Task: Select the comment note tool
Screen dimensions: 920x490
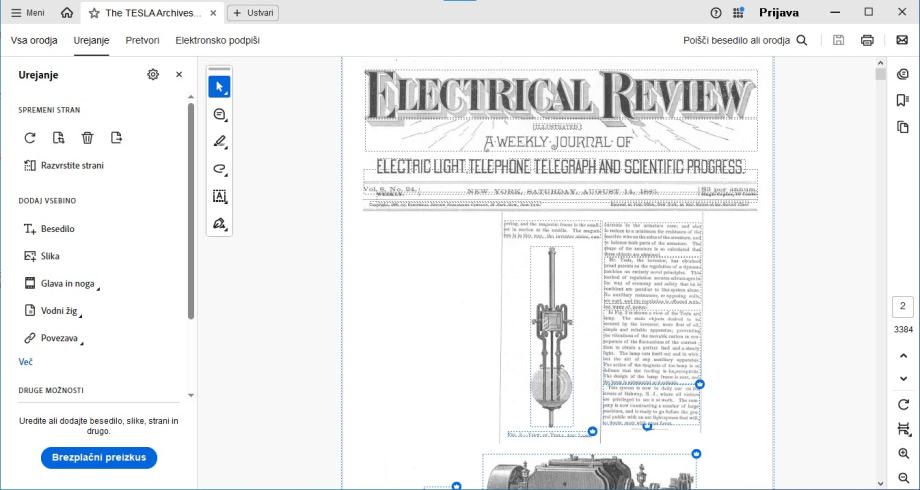Action: (x=219, y=114)
